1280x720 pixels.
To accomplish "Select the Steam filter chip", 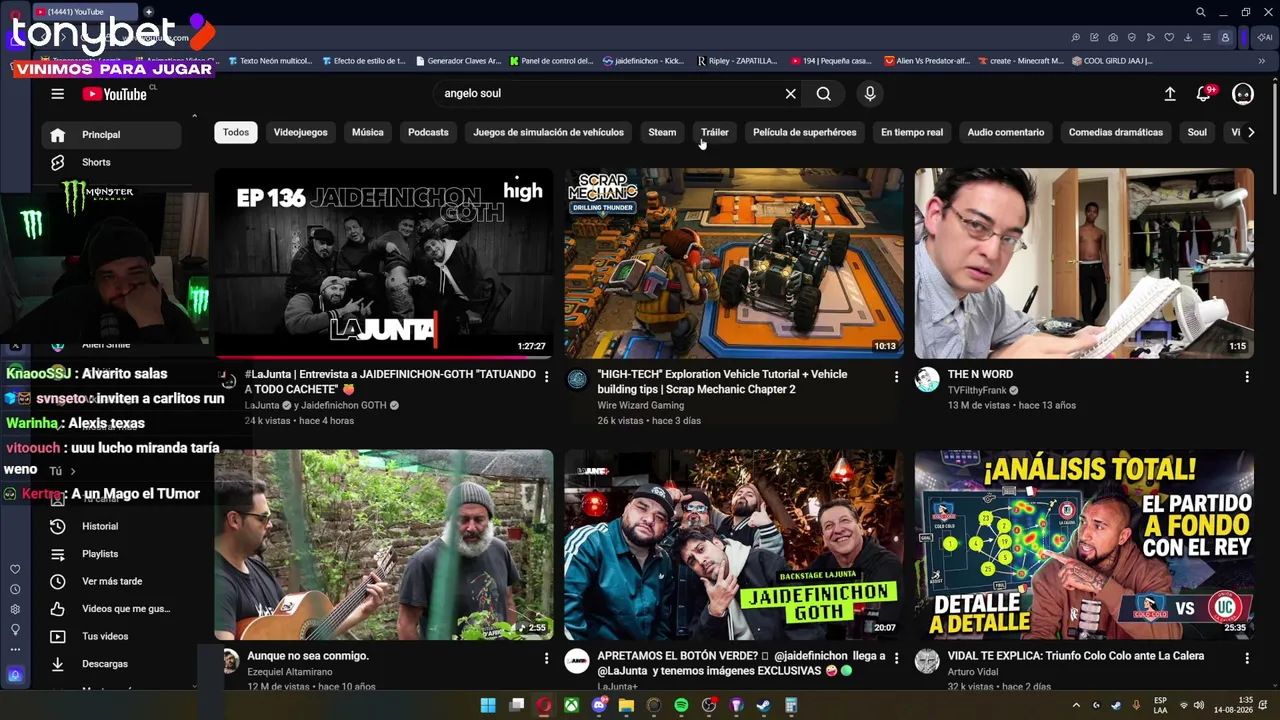I will [662, 132].
